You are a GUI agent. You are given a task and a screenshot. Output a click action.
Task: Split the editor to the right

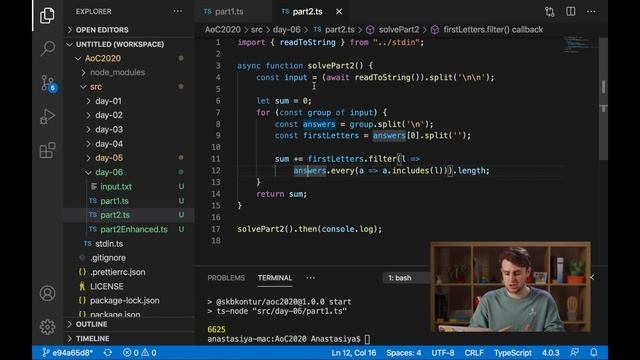coord(571,11)
